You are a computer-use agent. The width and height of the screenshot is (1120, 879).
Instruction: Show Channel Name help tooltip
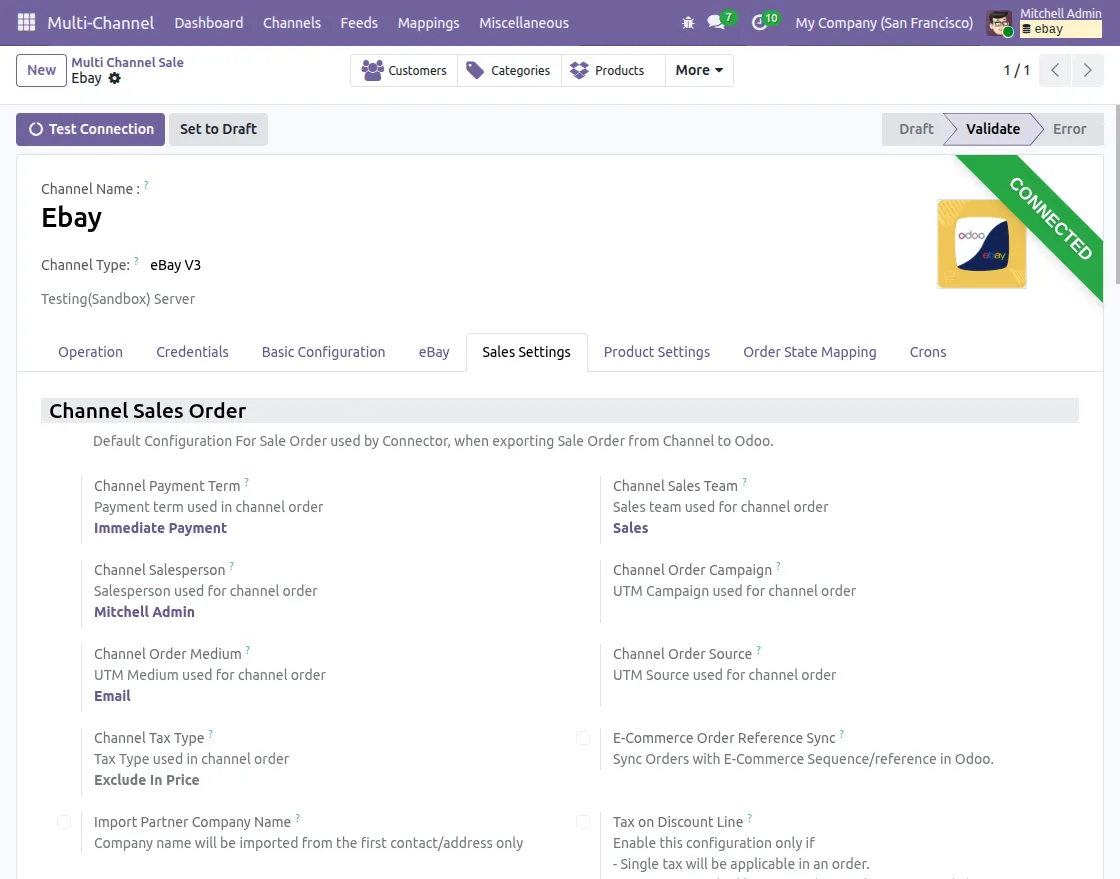[146, 185]
